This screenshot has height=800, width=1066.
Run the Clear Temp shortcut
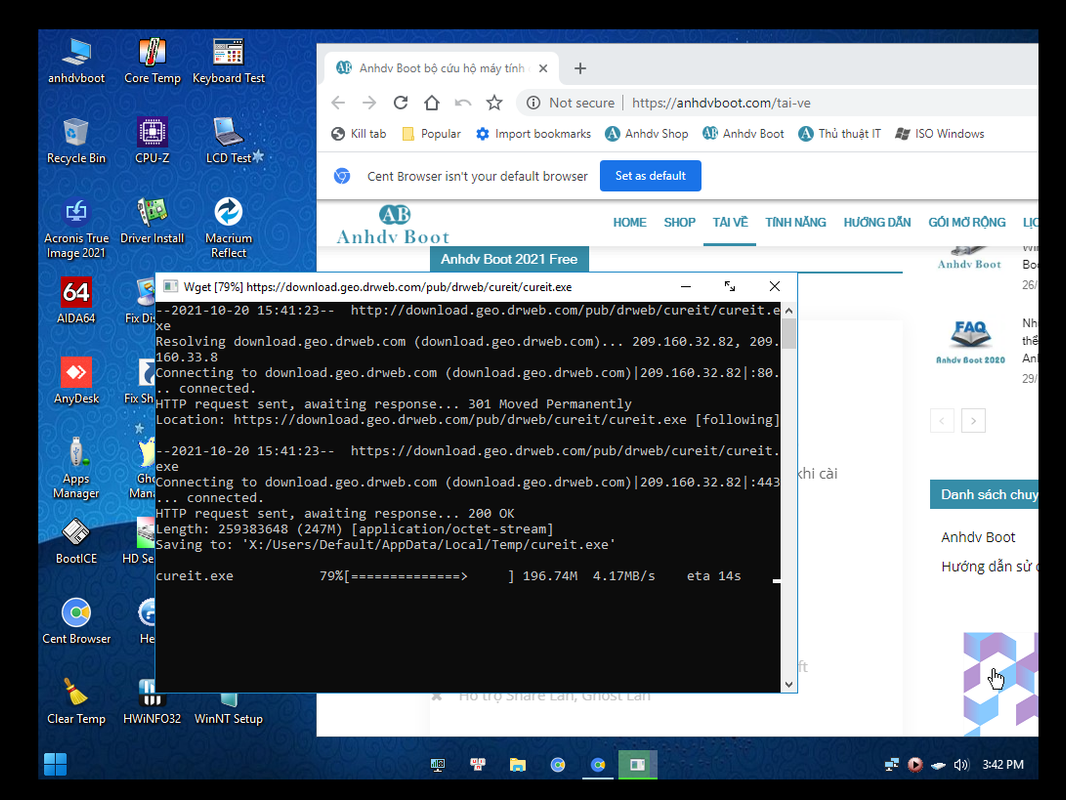[76, 702]
